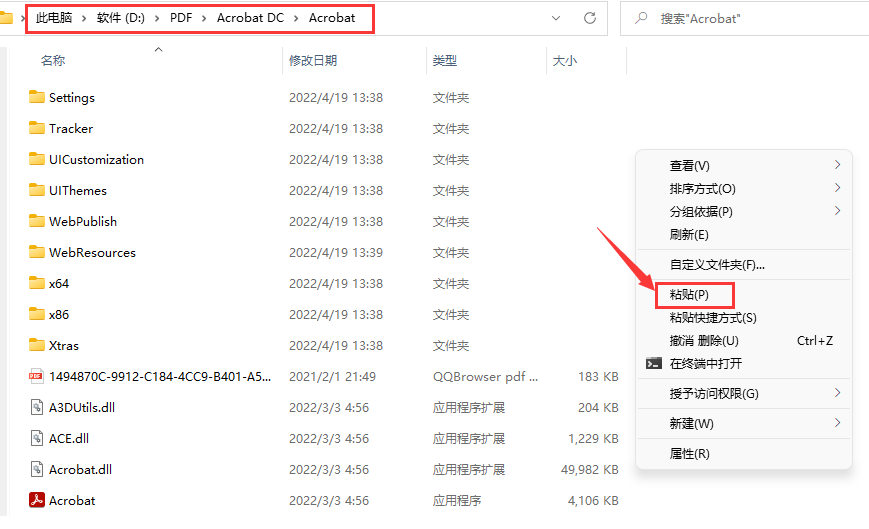Select the WebPublish folder icon
The image size is (869, 529).
click(37, 221)
